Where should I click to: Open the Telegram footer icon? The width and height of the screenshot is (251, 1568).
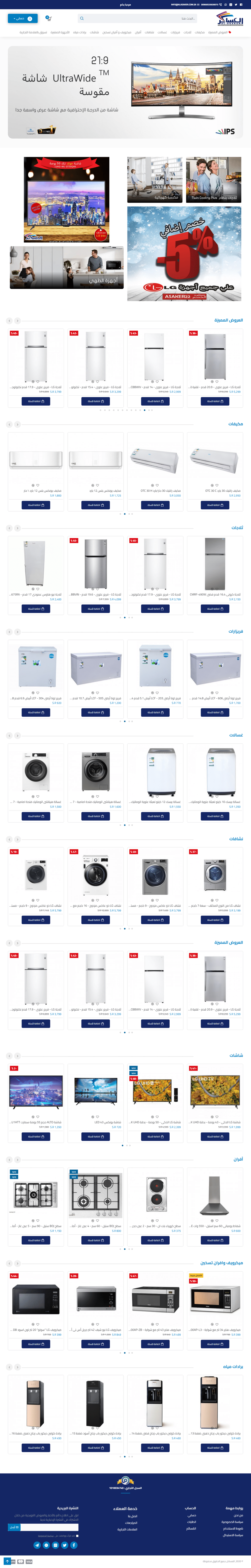[x=37, y=1545]
